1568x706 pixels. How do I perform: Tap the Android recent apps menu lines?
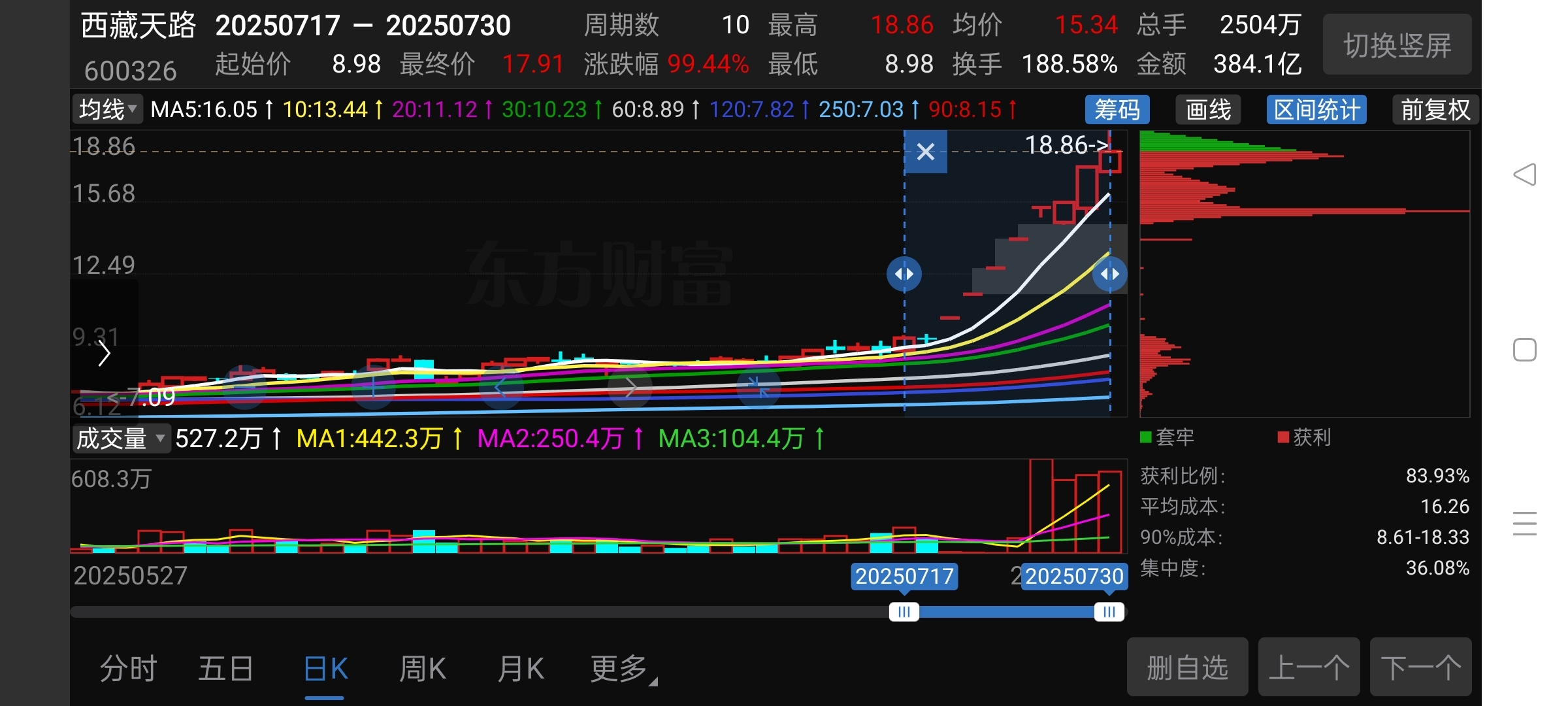coord(1524,524)
